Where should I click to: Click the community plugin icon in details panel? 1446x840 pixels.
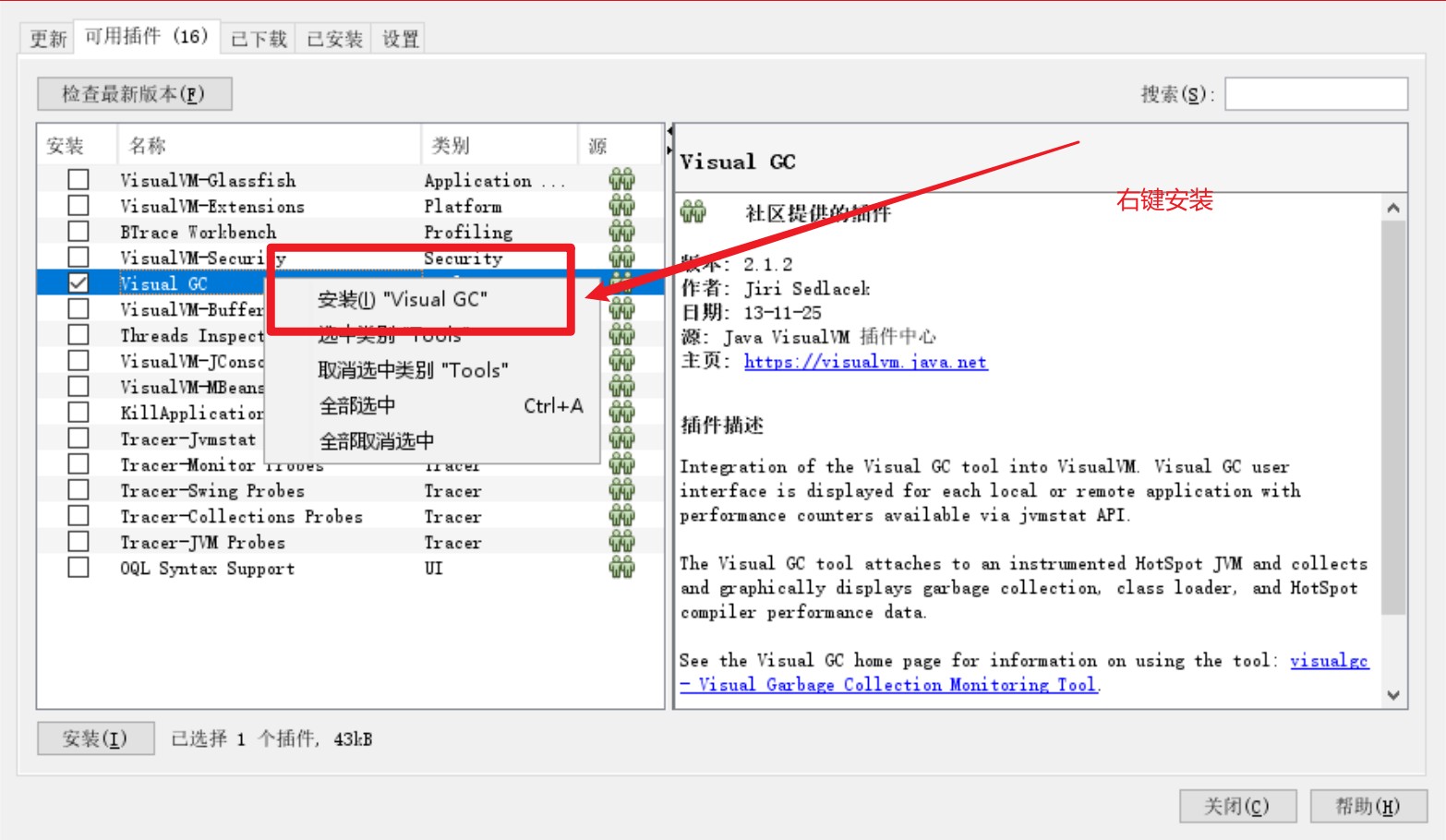tap(693, 212)
